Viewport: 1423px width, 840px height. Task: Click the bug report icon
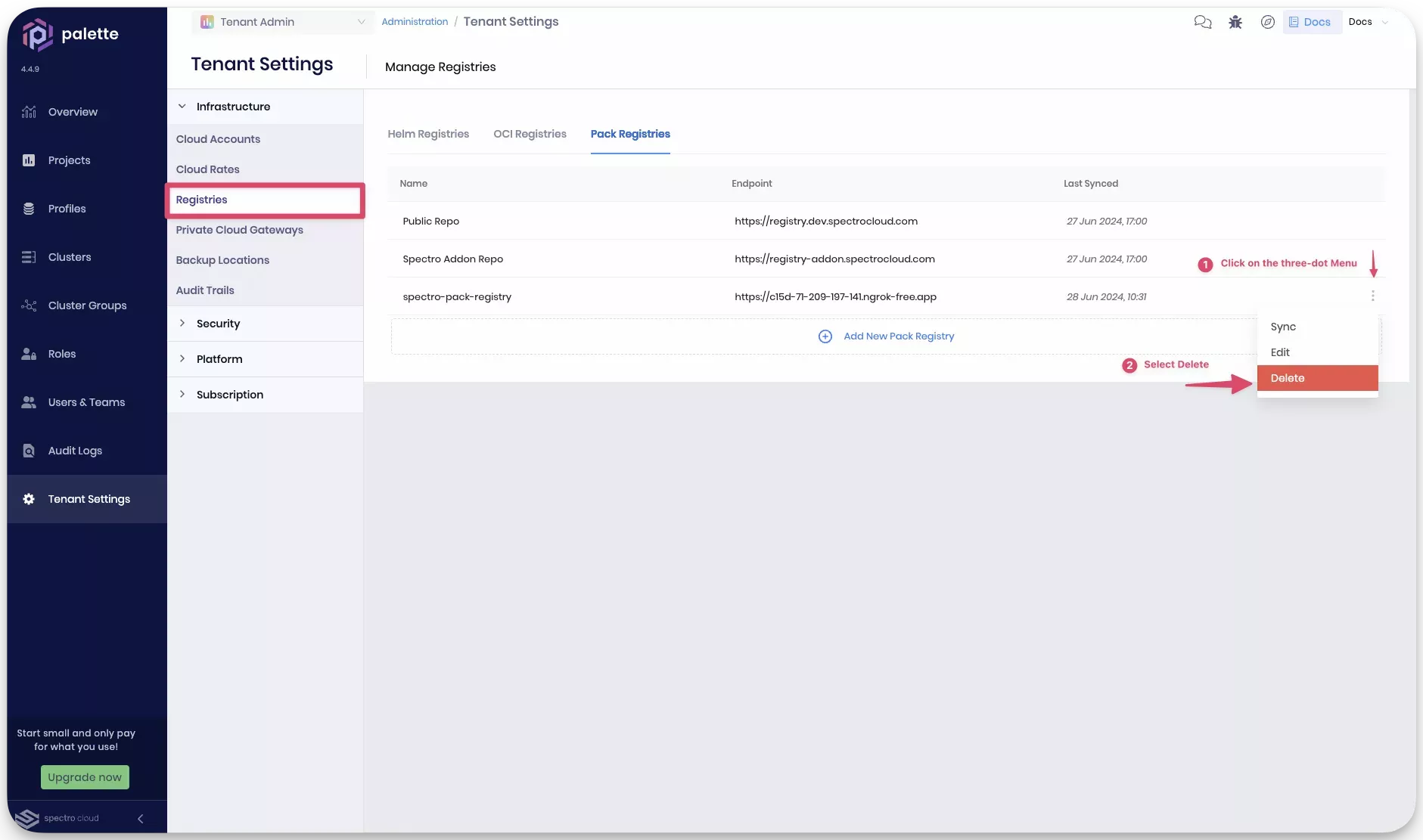[x=1235, y=22]
